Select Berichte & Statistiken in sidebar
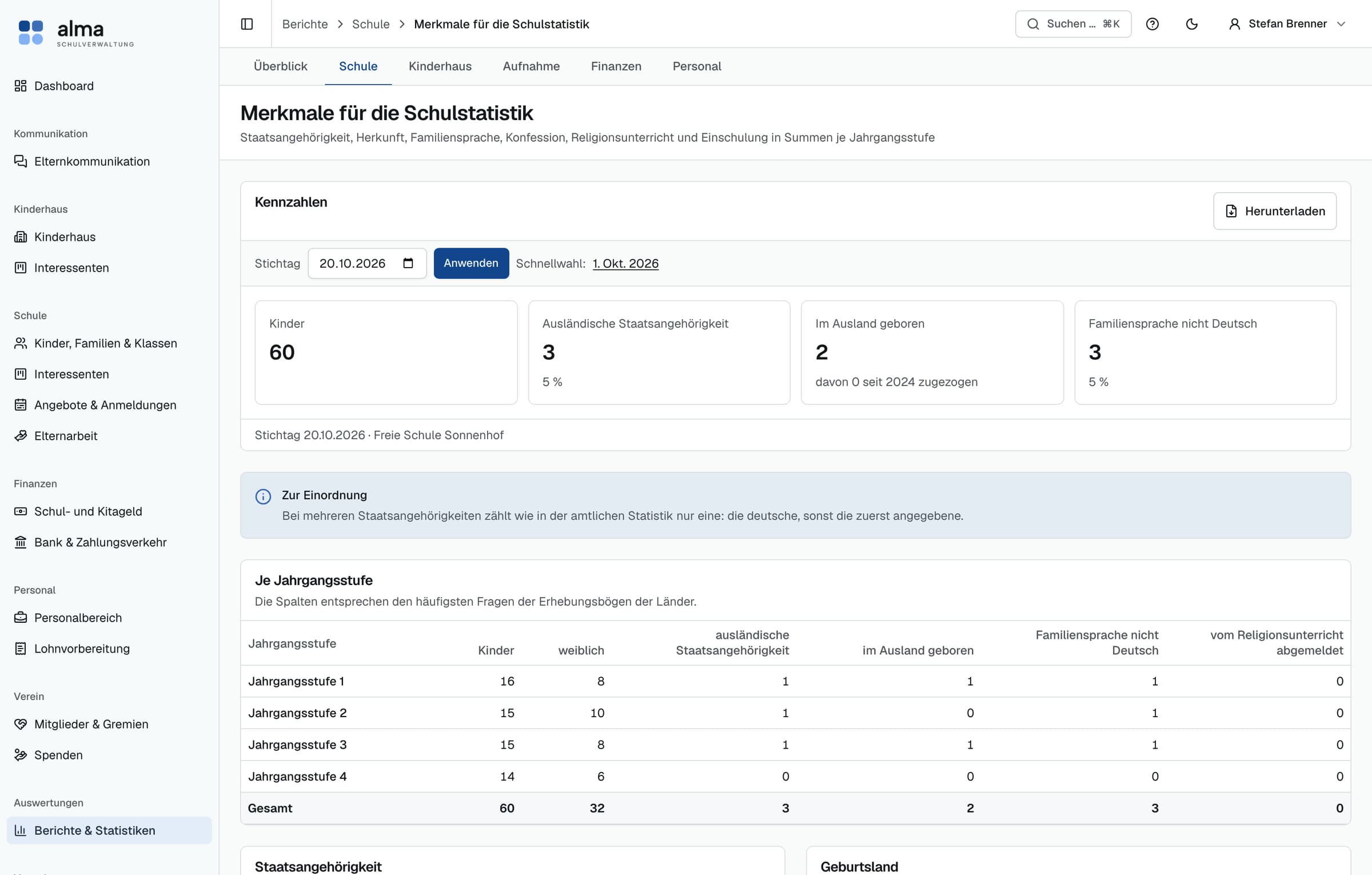Image resolution: width=1372 pixels, height=875 pixels. [x=109, y=830]
